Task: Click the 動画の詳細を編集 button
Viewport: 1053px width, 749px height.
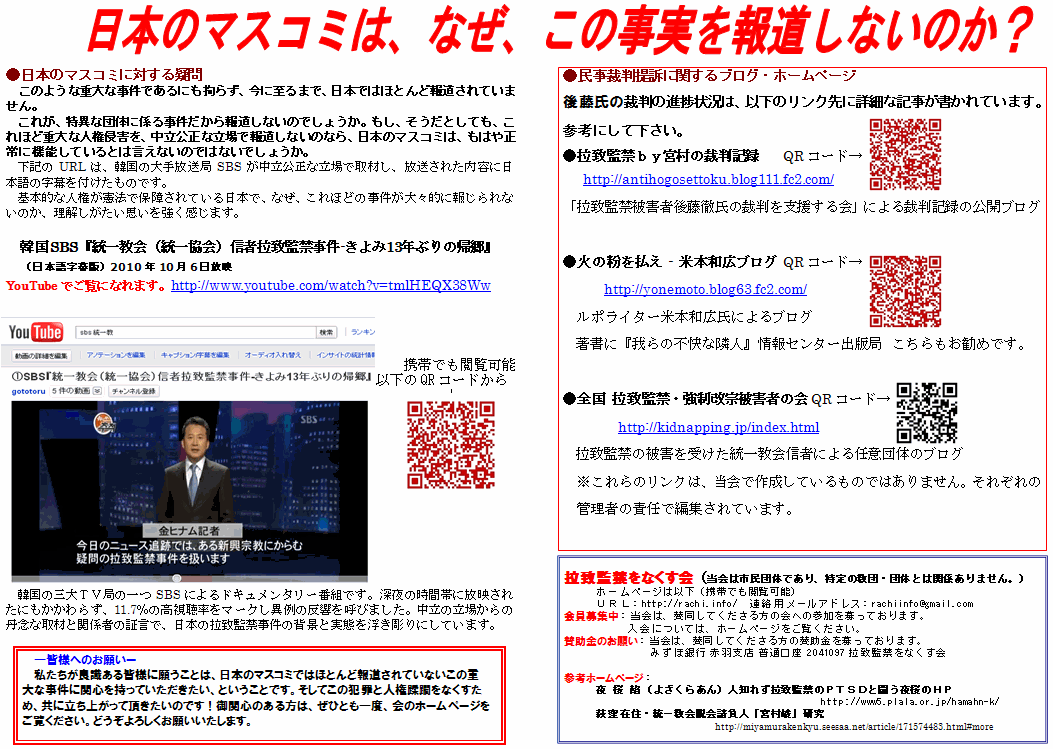Action: pyautogui.click(x=42, y=355)
